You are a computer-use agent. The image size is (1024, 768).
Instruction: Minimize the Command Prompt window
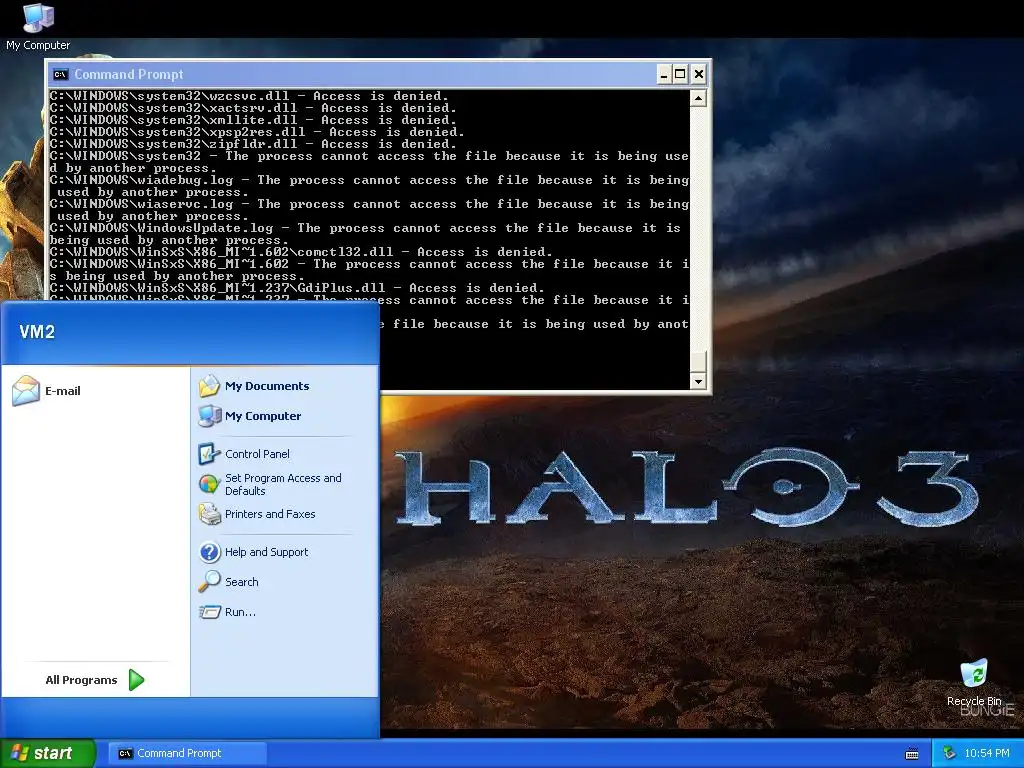pos(663,74)
